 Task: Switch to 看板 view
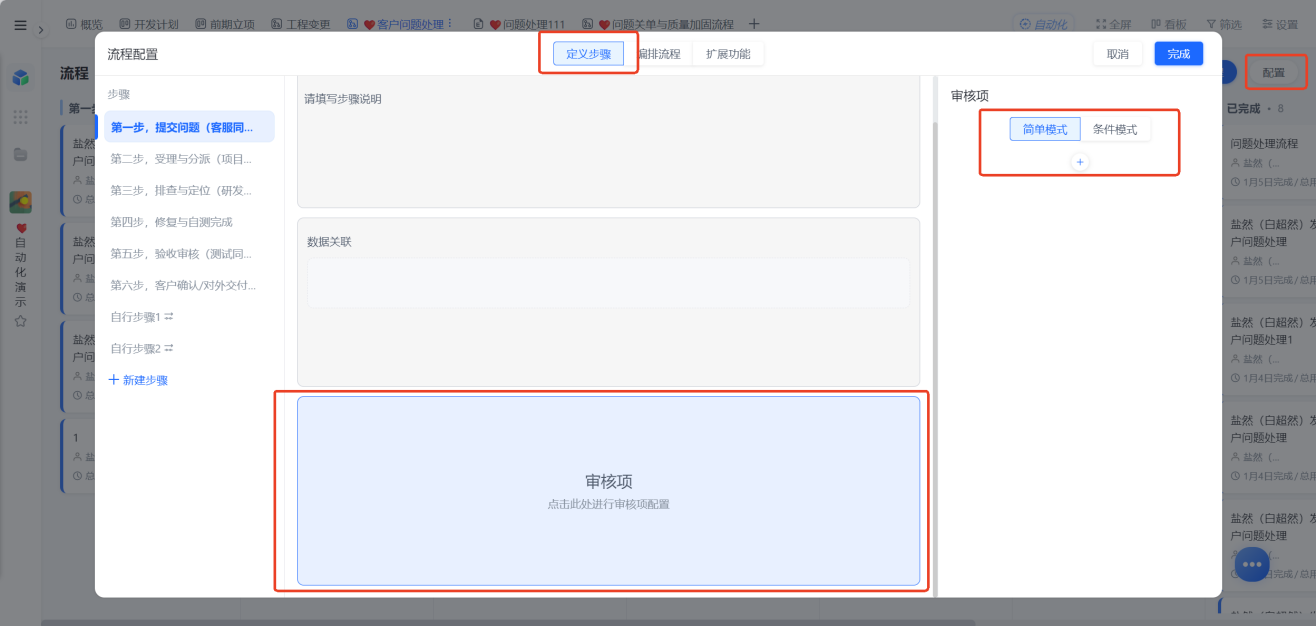click(1168, 24)
